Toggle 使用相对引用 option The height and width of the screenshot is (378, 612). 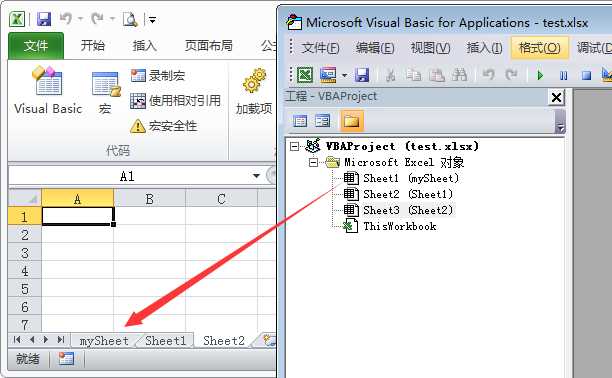175,101
